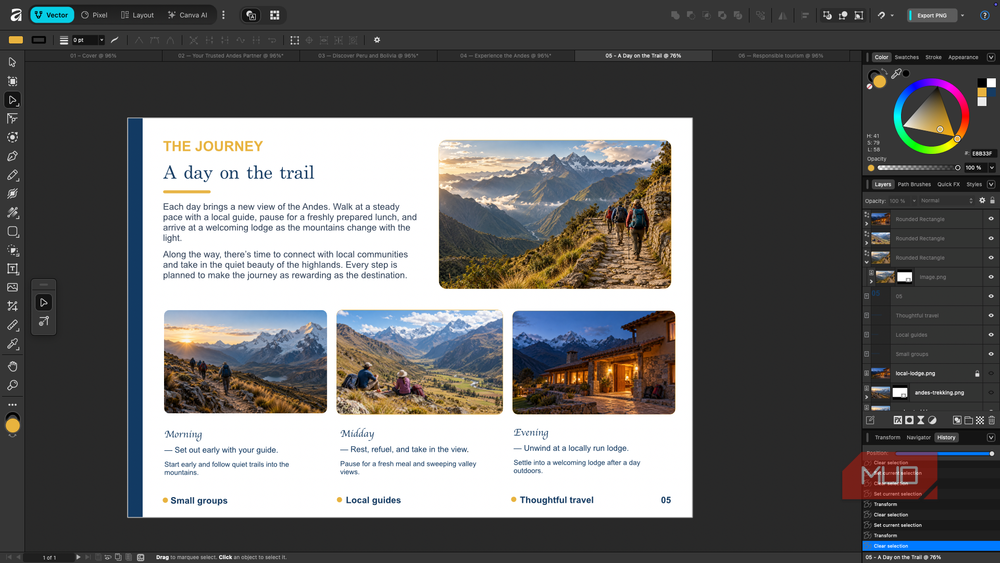Select the Node tool in the toolbar
The width and height of the screenshot is (1000, 563).
click(x=12, y=100)
